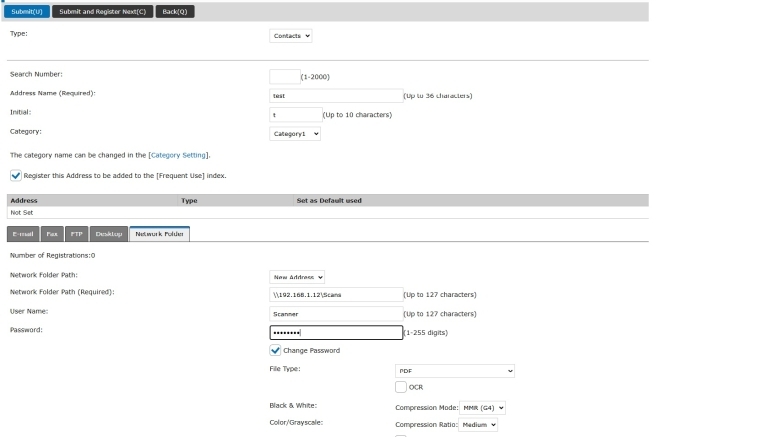Switch to the Desktop tab
This screenshot has height=437, width=776.
pyautogui.click(x=108, y=234)
